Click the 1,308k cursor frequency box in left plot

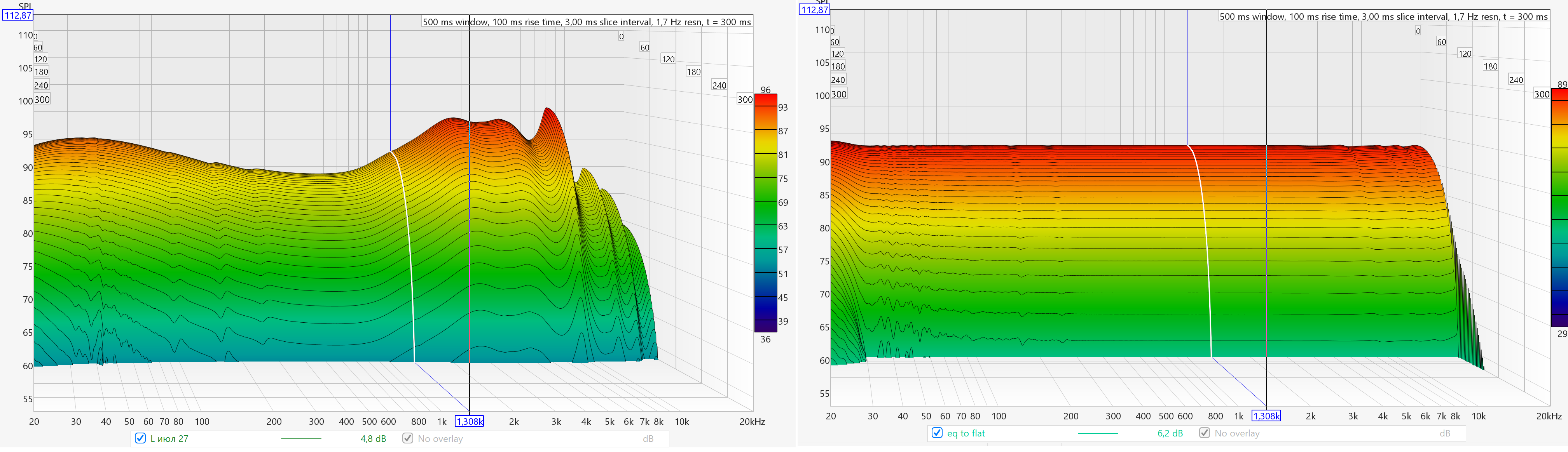[x=469, y=421]
